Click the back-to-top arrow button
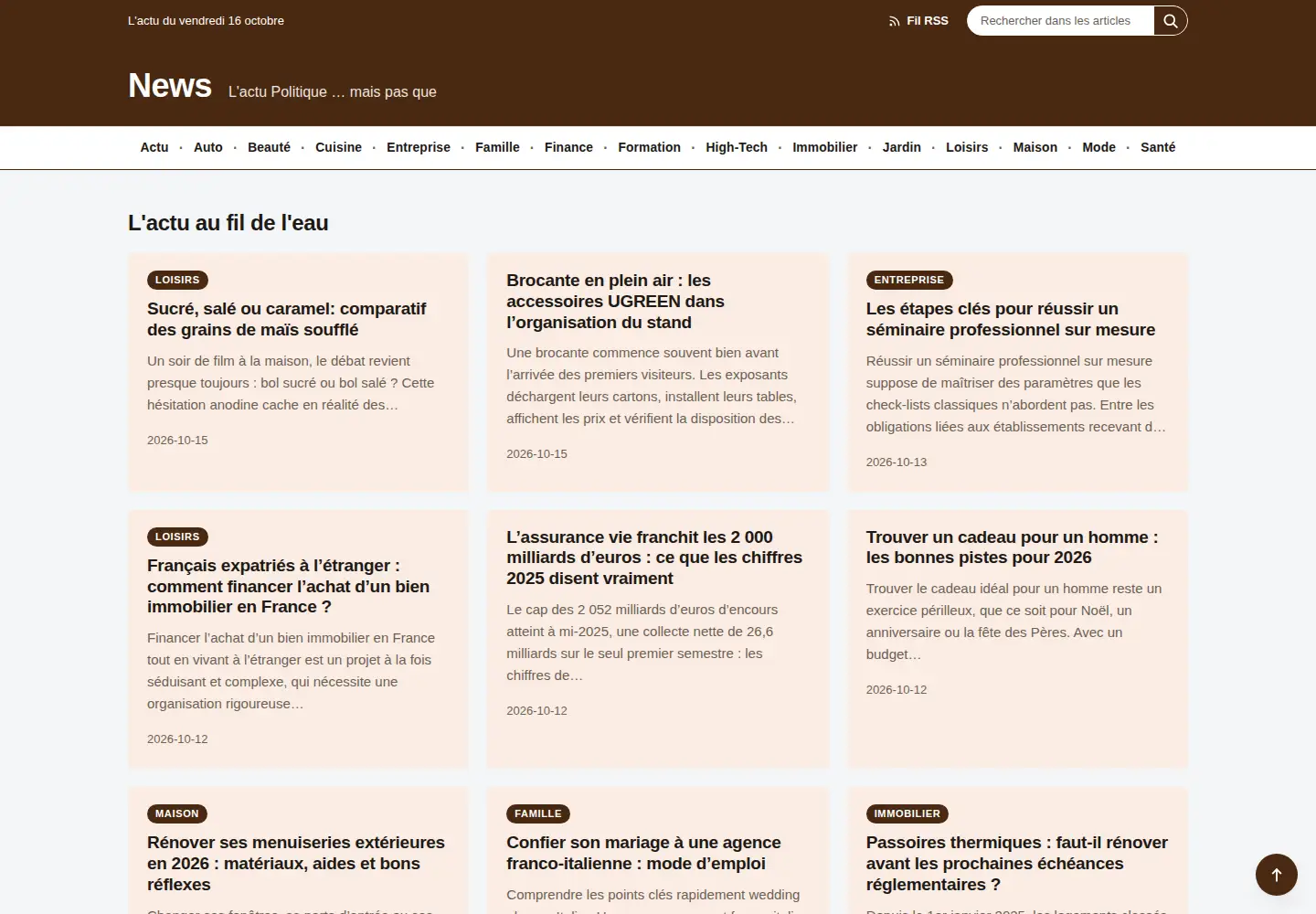 (x=1277, y=875)
